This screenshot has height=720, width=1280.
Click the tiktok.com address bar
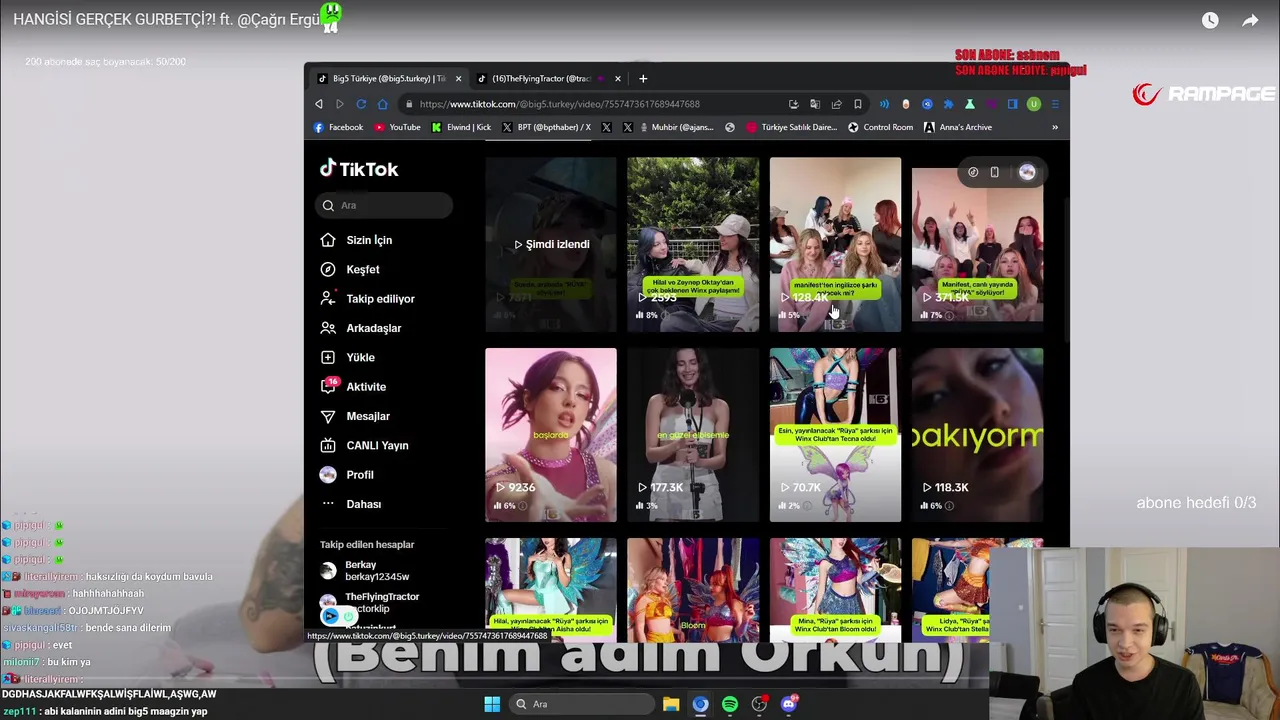coord(590,104)
